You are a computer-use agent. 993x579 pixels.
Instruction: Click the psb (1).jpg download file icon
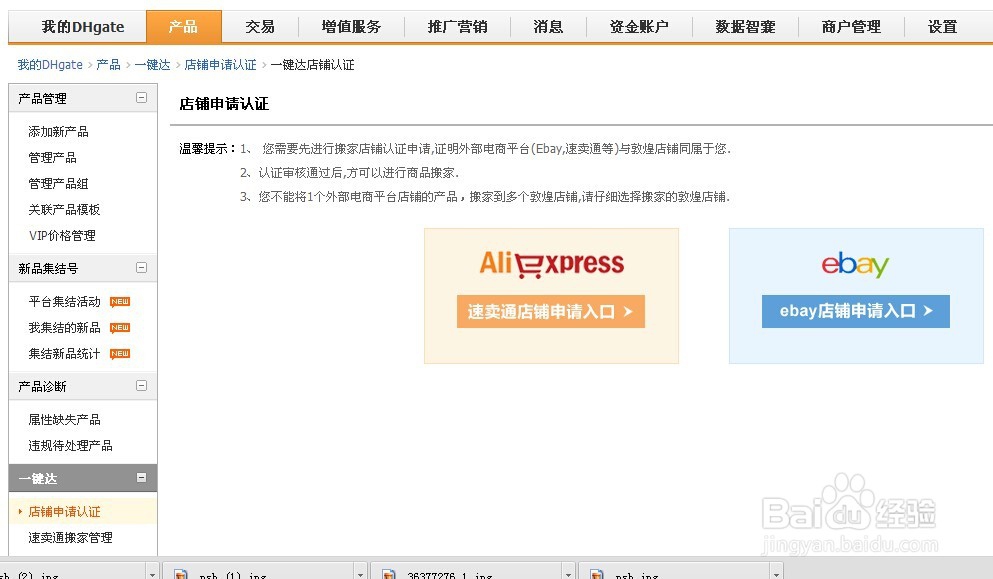[x=181, y=574]
